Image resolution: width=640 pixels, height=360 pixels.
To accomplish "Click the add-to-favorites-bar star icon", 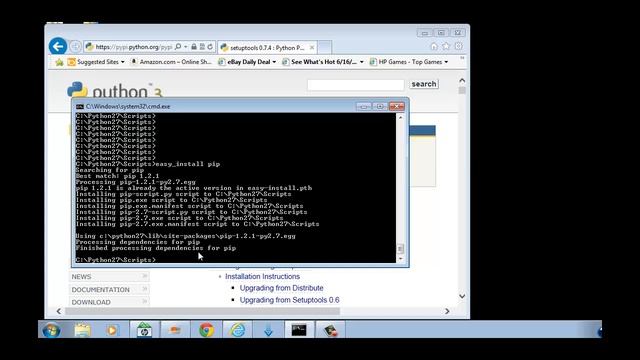I will (59, 62).
